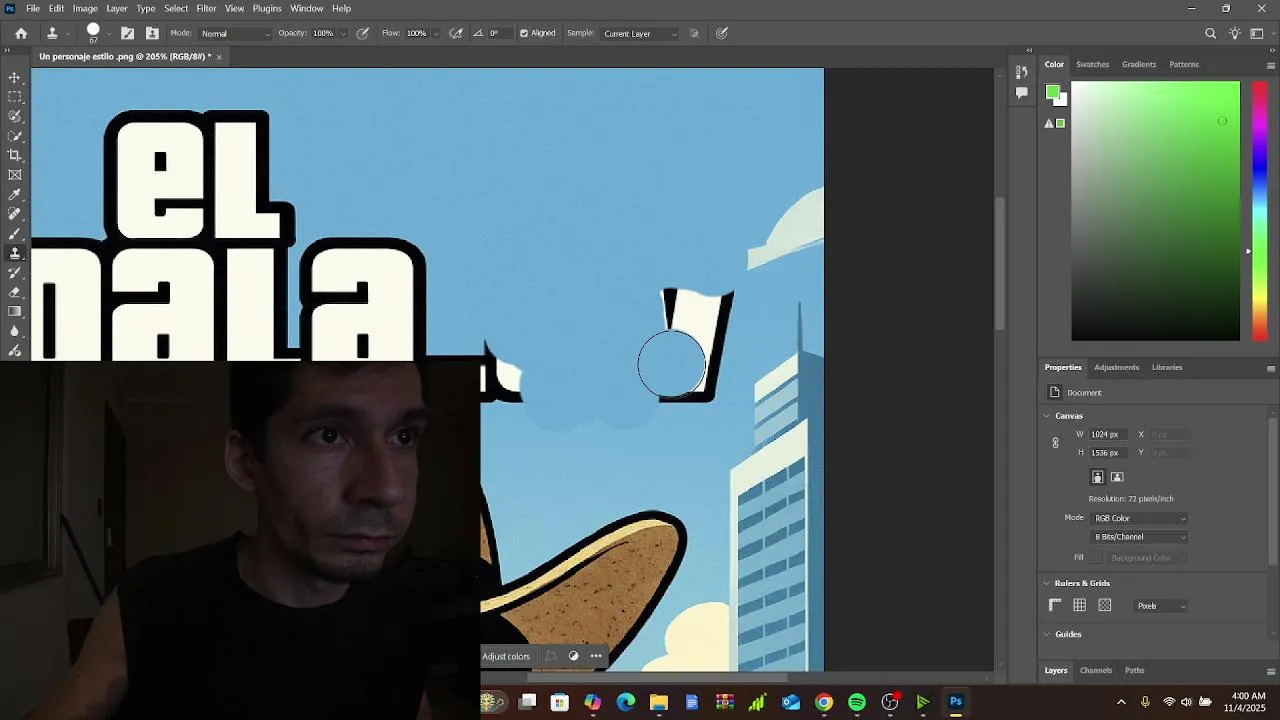
Task: Go to the Home screen icon
Action: tap(21, 33)
